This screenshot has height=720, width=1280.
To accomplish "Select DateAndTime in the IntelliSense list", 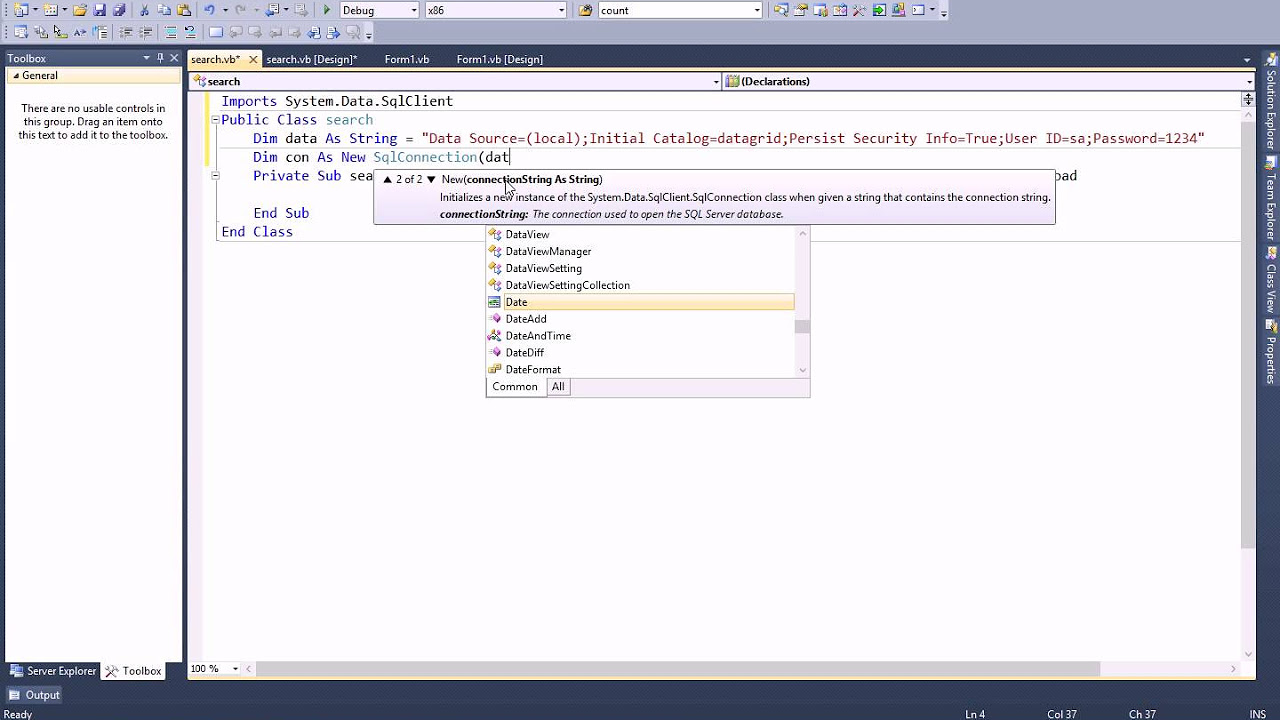I will 640,336.
